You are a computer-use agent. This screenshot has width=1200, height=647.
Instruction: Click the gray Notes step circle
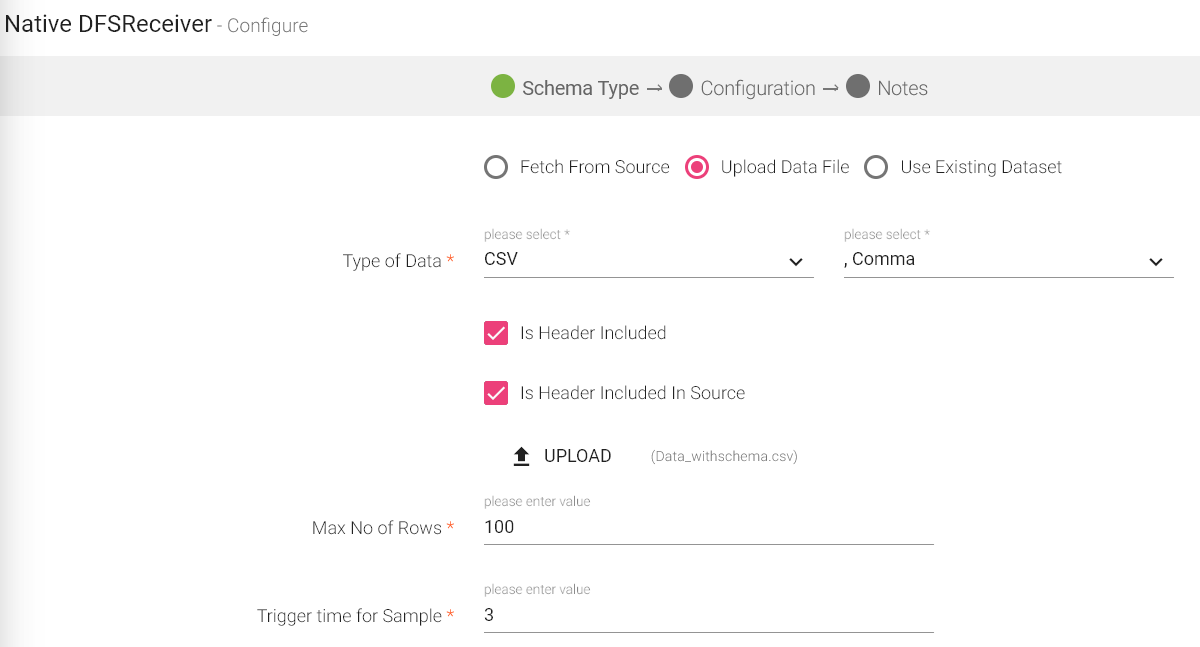[x=858, y=87]
